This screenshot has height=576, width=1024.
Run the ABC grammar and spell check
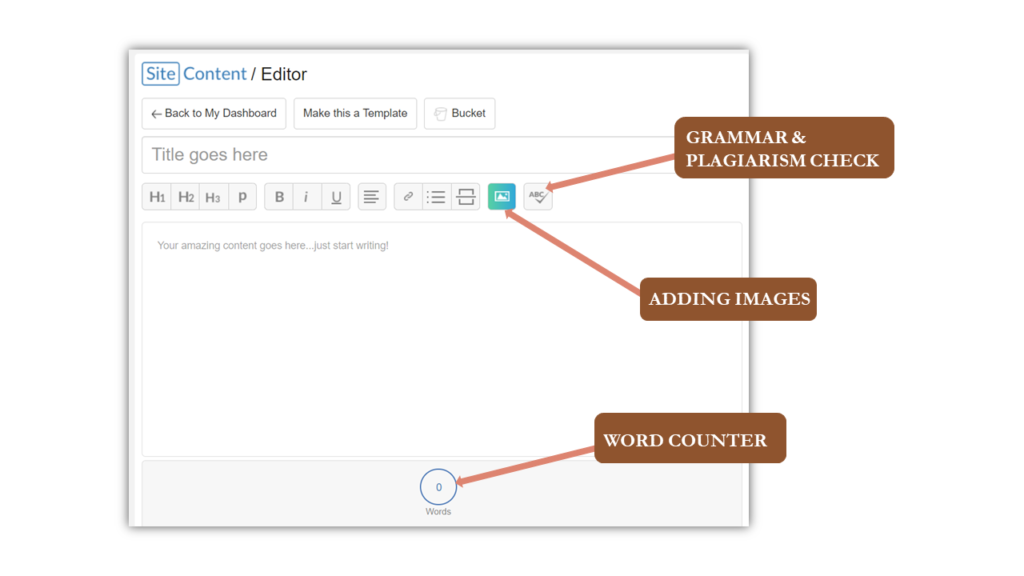(538, 197)
